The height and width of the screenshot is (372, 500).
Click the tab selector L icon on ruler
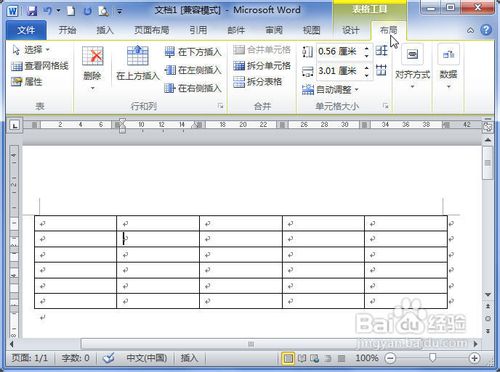pyautogui.click(x=14, y=126)
